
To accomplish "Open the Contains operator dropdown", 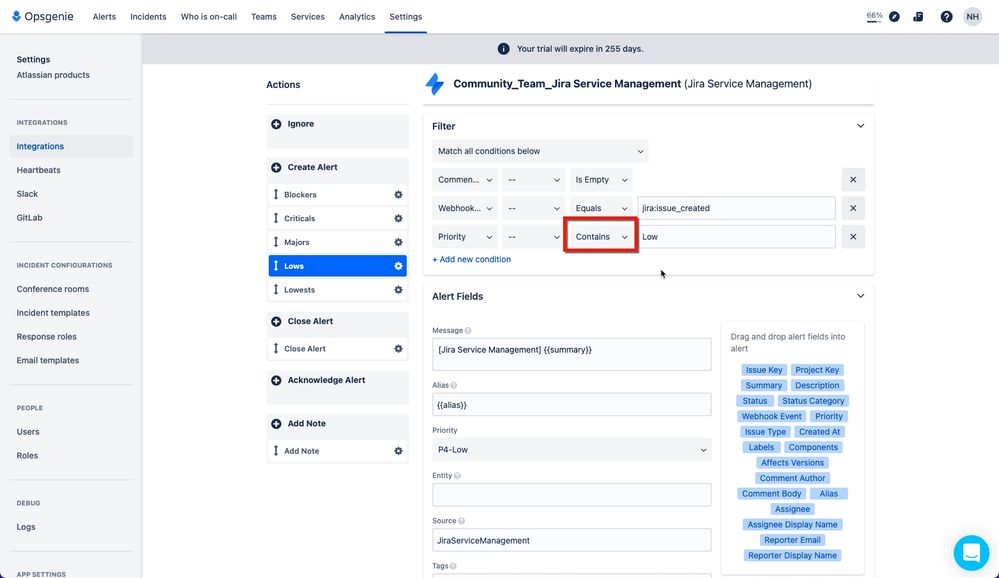I will pyautogui.click(x=601, y=236).
